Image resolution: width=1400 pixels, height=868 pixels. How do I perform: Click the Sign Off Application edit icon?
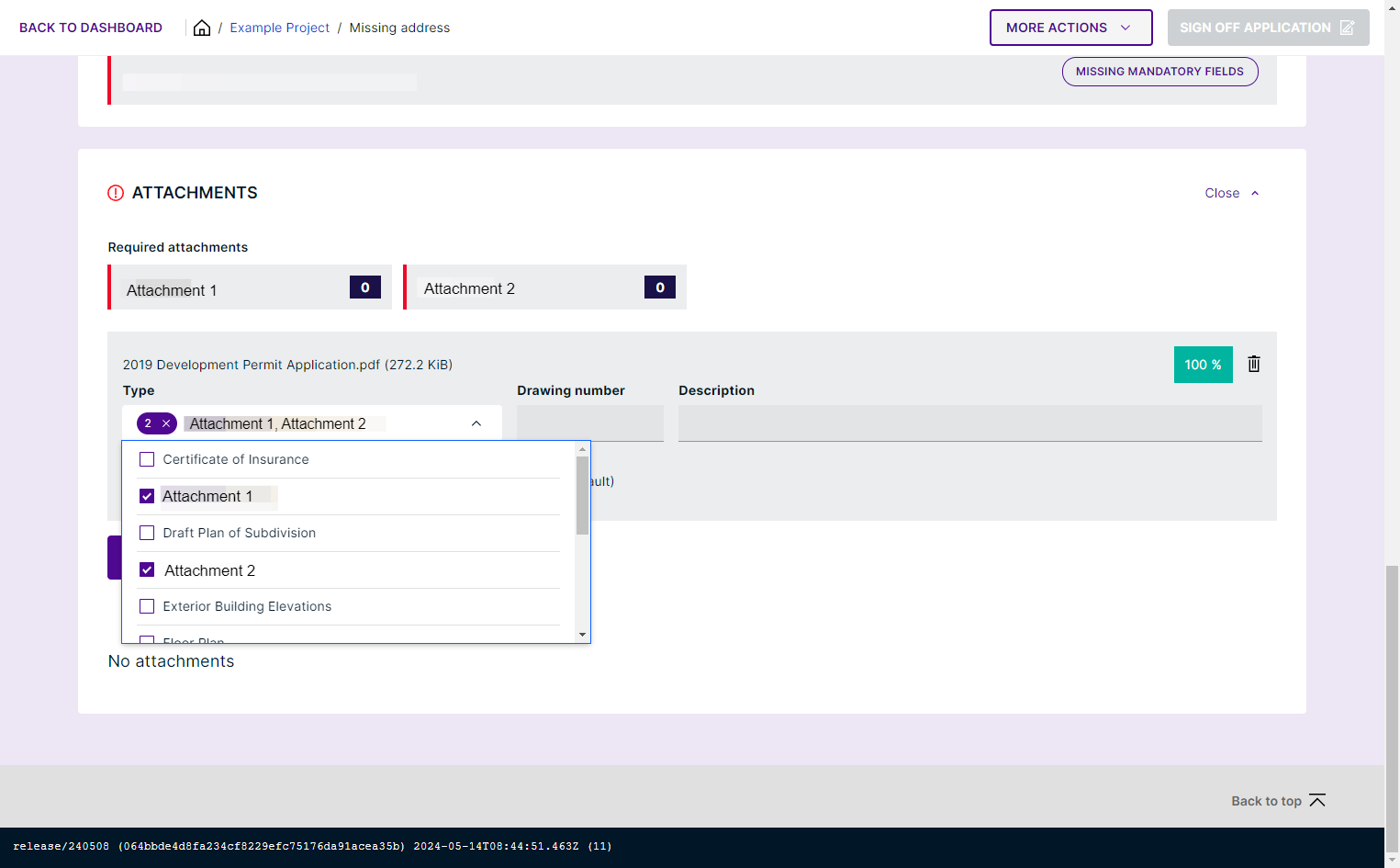[x=1347, y=28]
